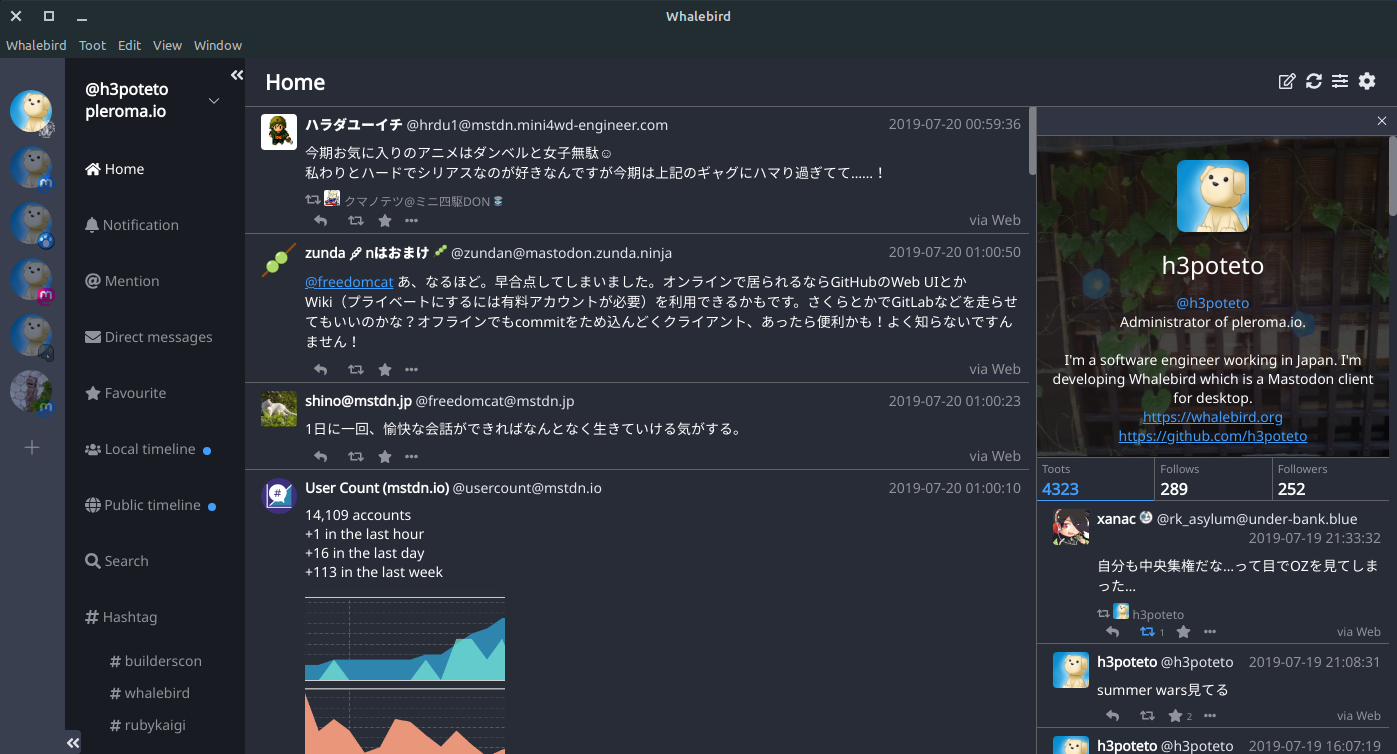Open the Edit menu
The height and width of the screenshot is (754, 1397).
(x=129, y=45)
